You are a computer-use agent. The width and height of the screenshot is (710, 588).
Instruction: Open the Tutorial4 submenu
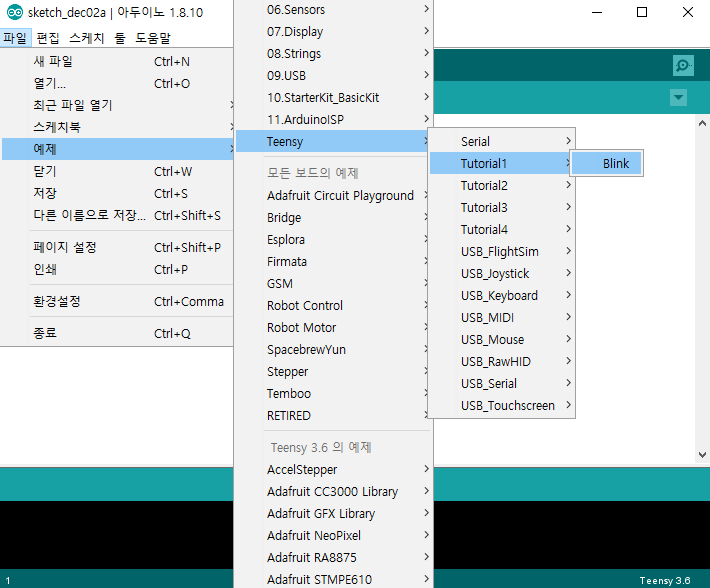click(502, 229)
